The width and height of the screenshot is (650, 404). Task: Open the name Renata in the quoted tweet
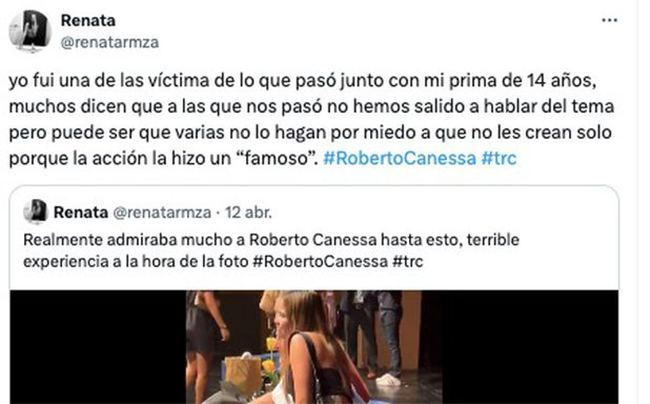80,212
